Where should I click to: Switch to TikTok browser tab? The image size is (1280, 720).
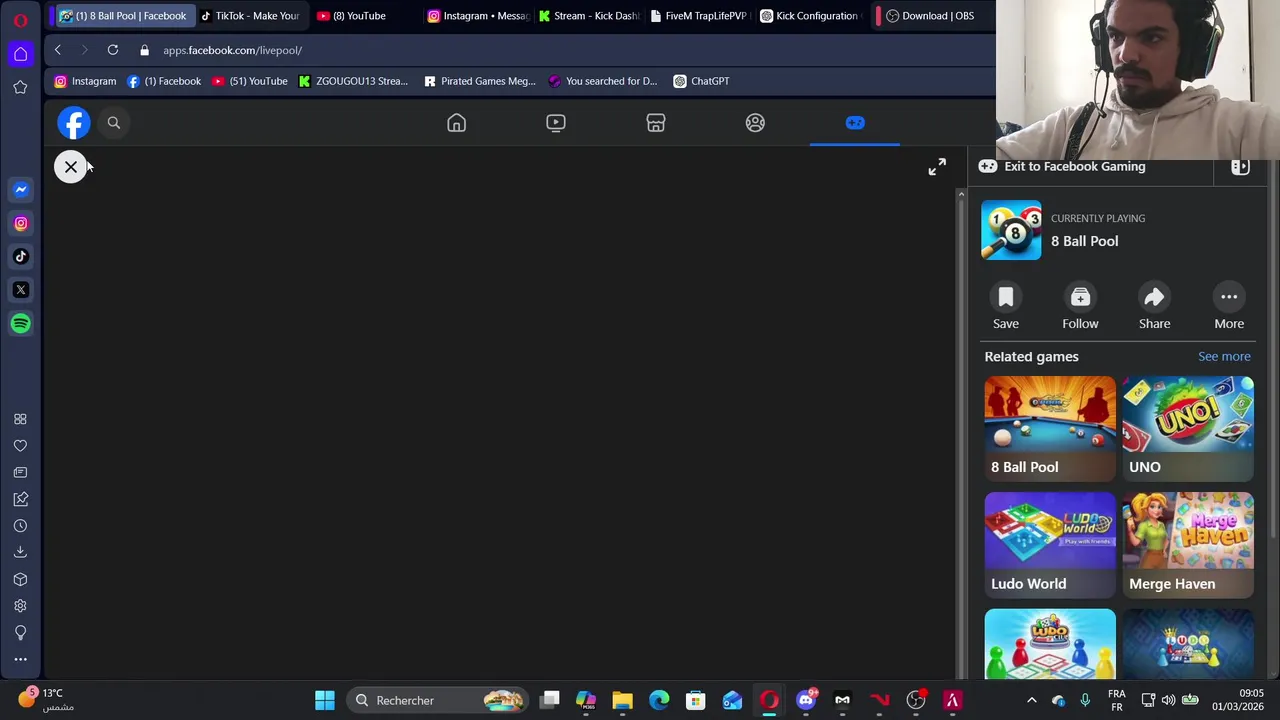click(250, 16)
